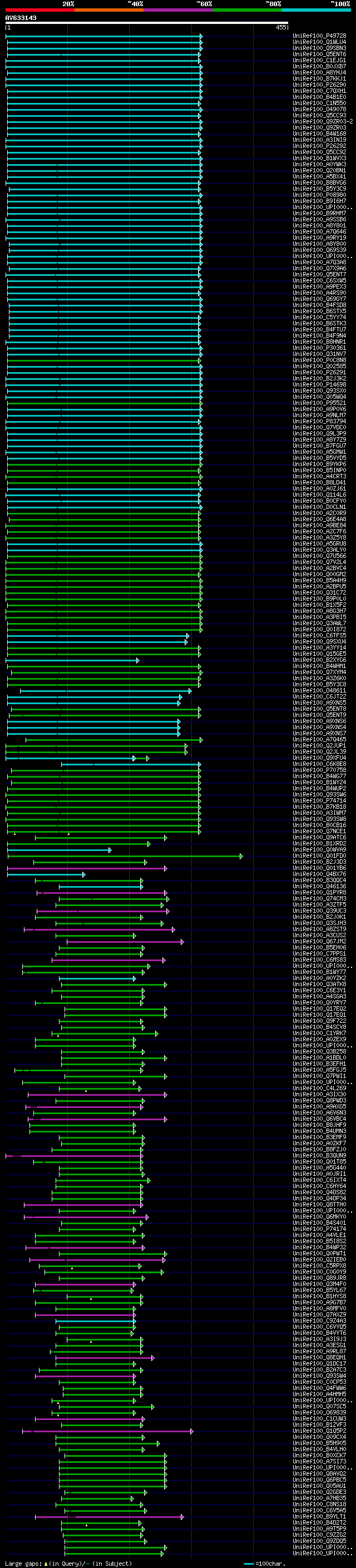The width and height of the screenshot is (356, 1568).
Task: Select hit label UniRef100_C1EJG1
Action: (x=319, y=60)
